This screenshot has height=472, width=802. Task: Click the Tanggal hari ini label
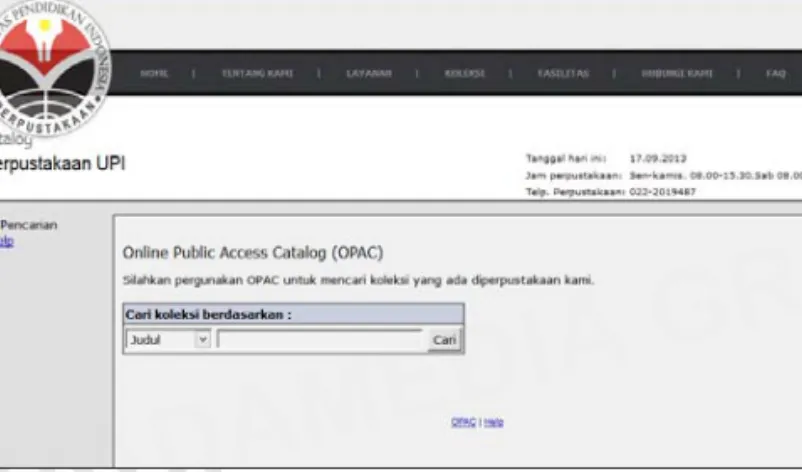click(x=566, y=159)
